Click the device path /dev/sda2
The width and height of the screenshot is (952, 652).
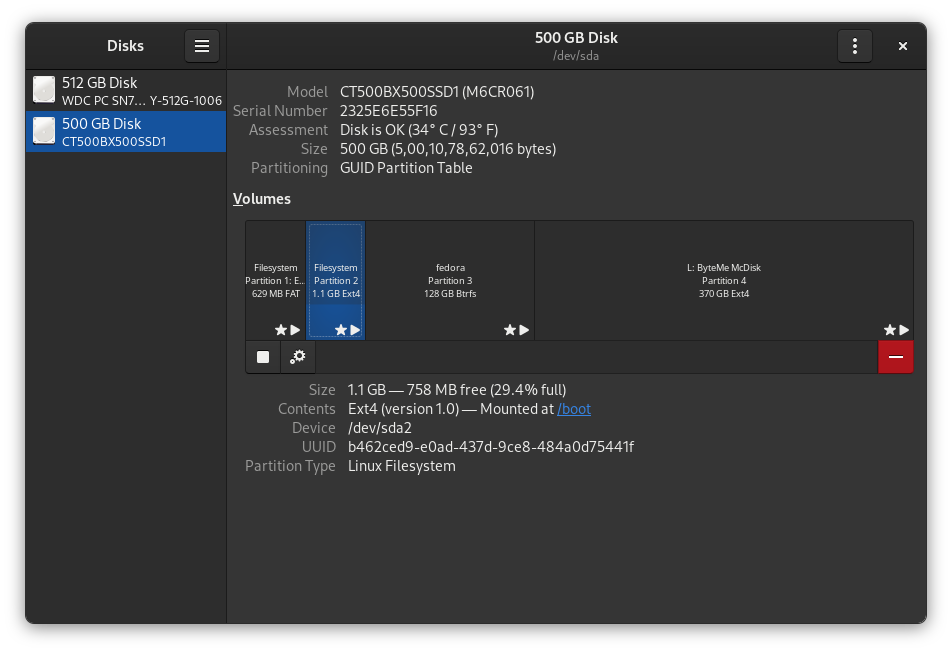coord(379,428)
